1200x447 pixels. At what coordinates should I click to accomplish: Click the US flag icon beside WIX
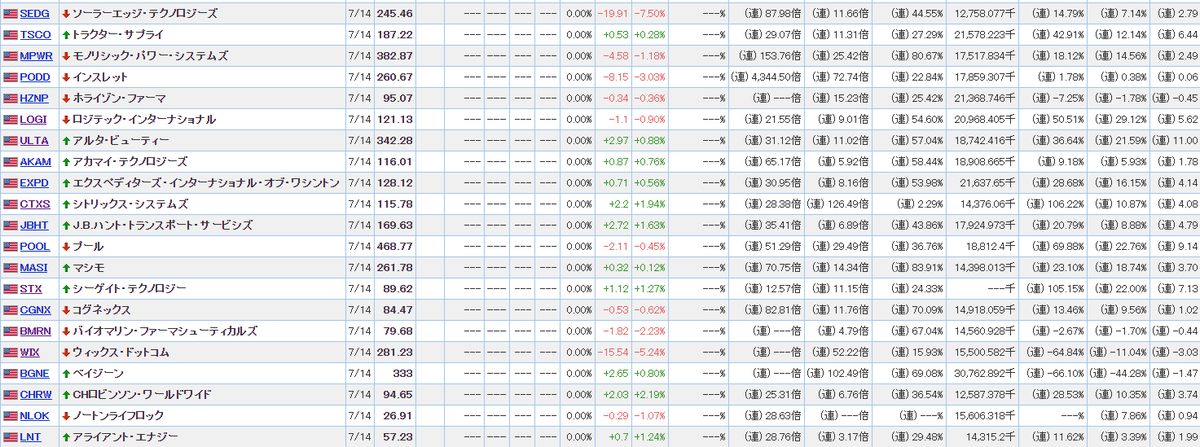[x=10, y=352]
